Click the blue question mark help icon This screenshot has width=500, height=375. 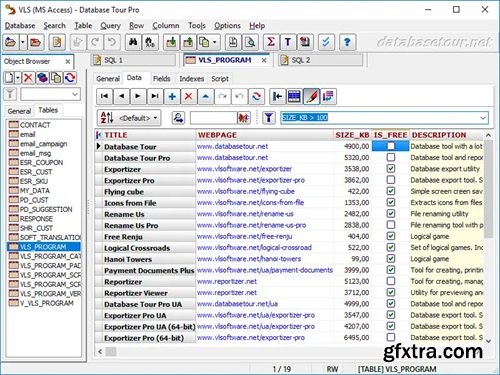click(347, 42)
